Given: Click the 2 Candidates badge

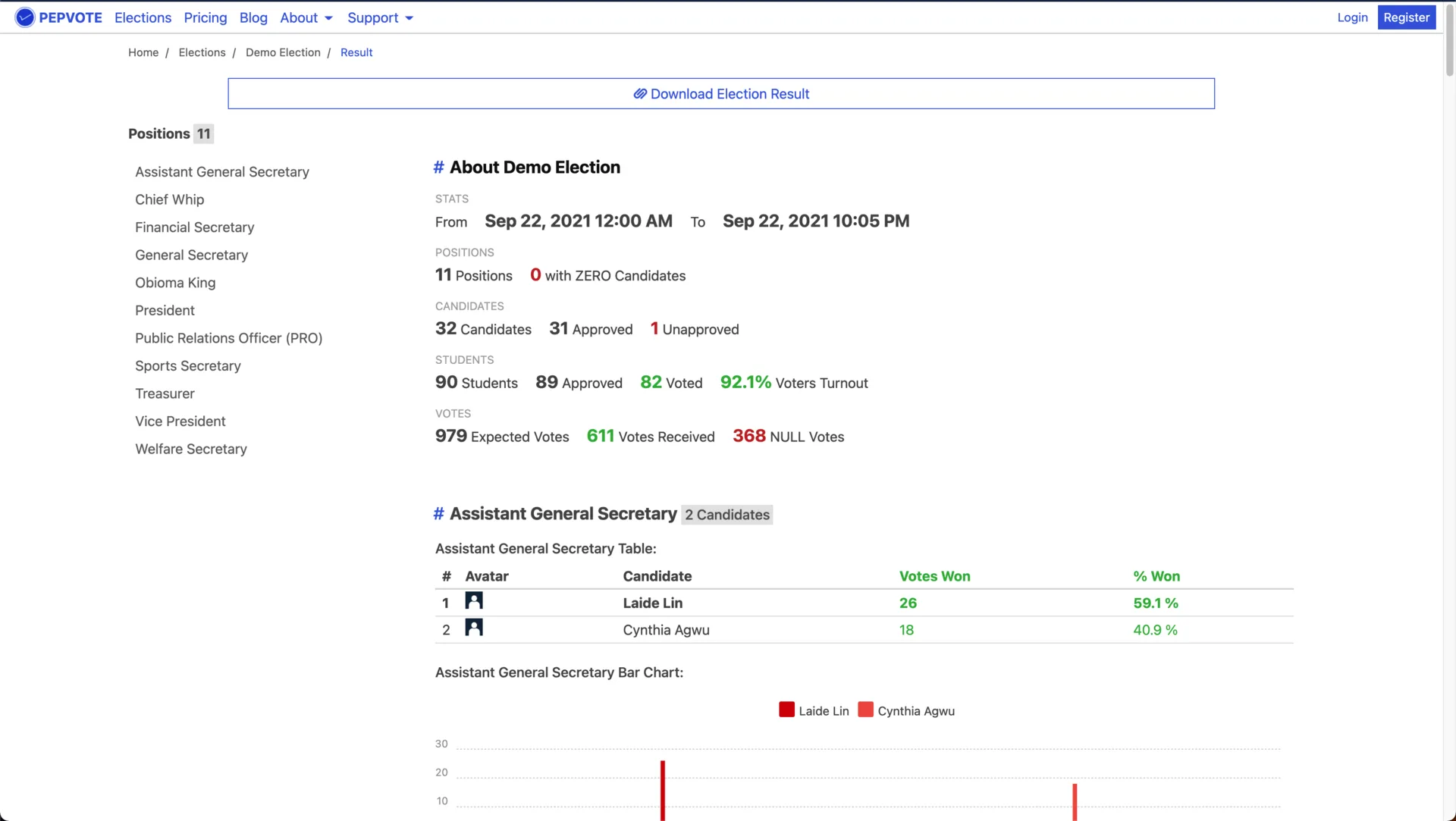Looking at the screenshot, I should [x=727, y=515].
